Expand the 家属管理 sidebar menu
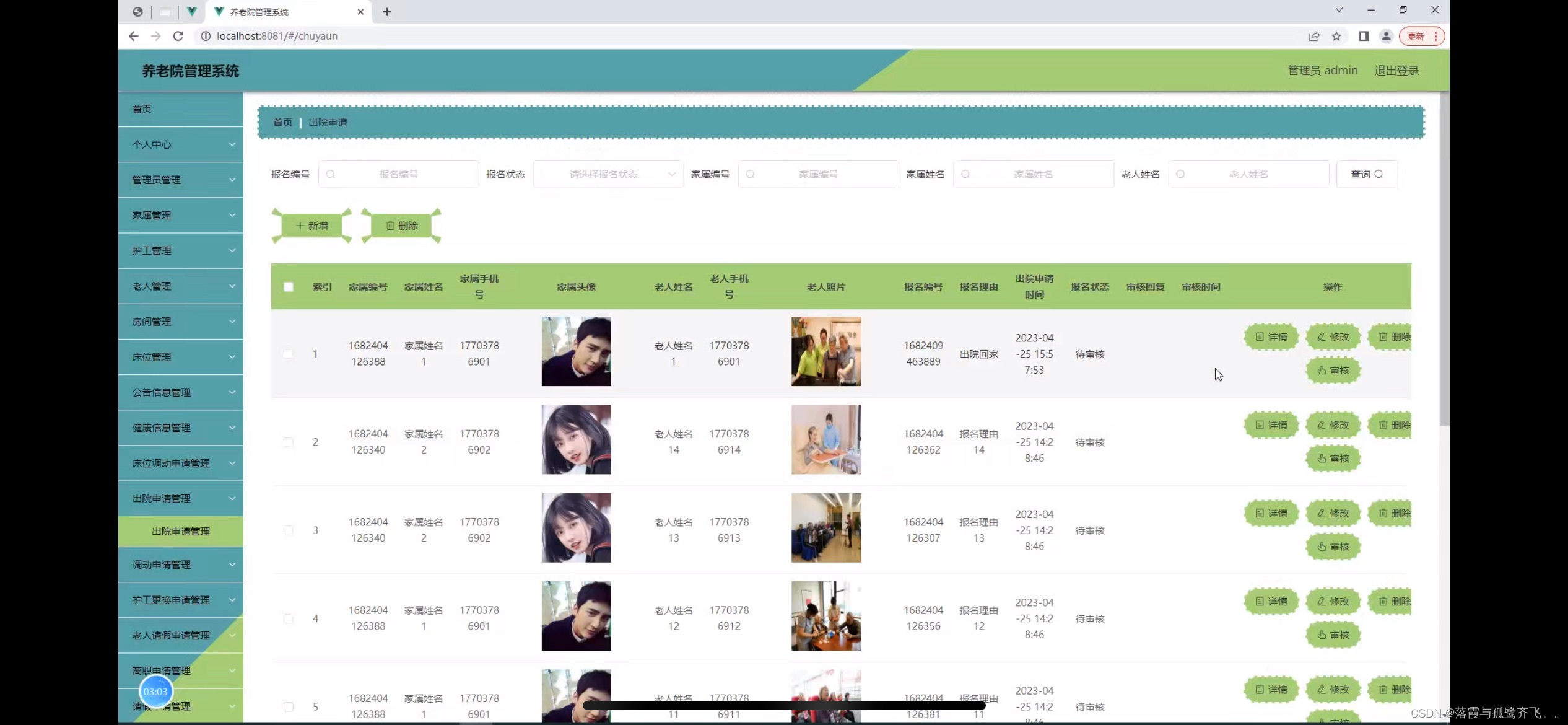Screen dimensions: 1568x725 tap(181, 215)
